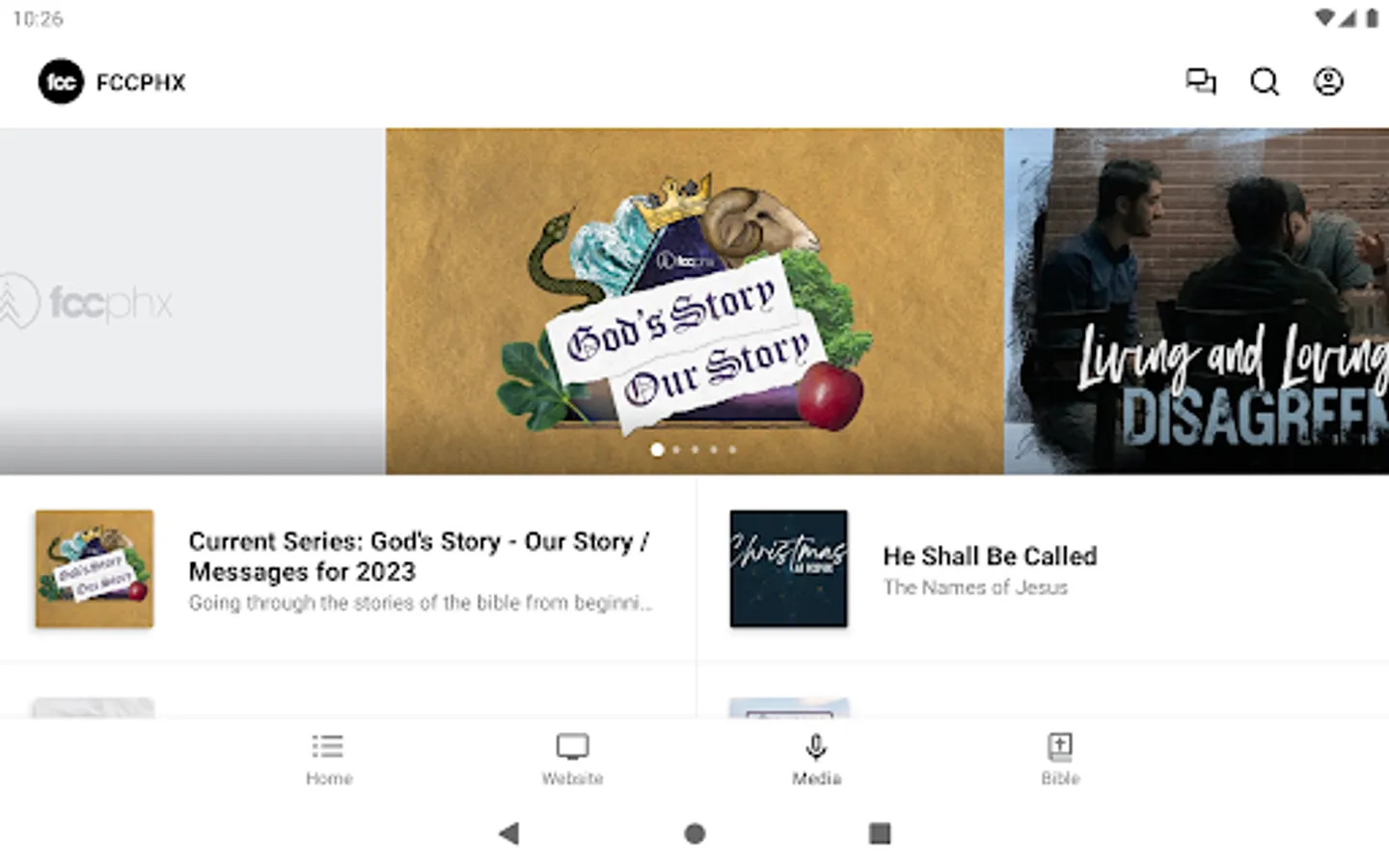Open He Shall Be Called series
This screenshot has width=1389, height=868.
click(1043, 569)
